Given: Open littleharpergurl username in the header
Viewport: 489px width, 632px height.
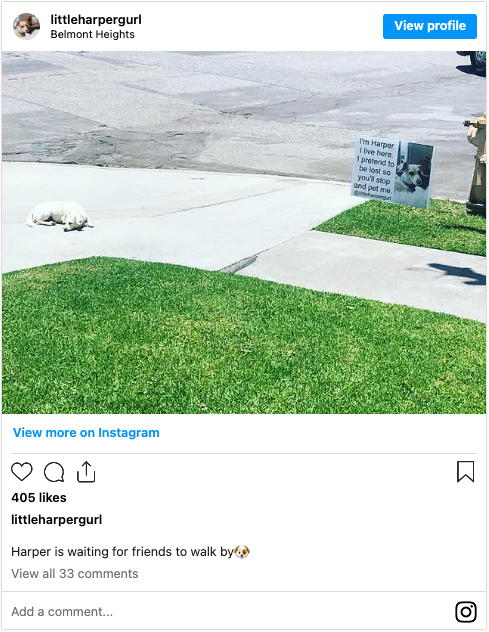Looking at the screenshot, I should coord(96,19).
